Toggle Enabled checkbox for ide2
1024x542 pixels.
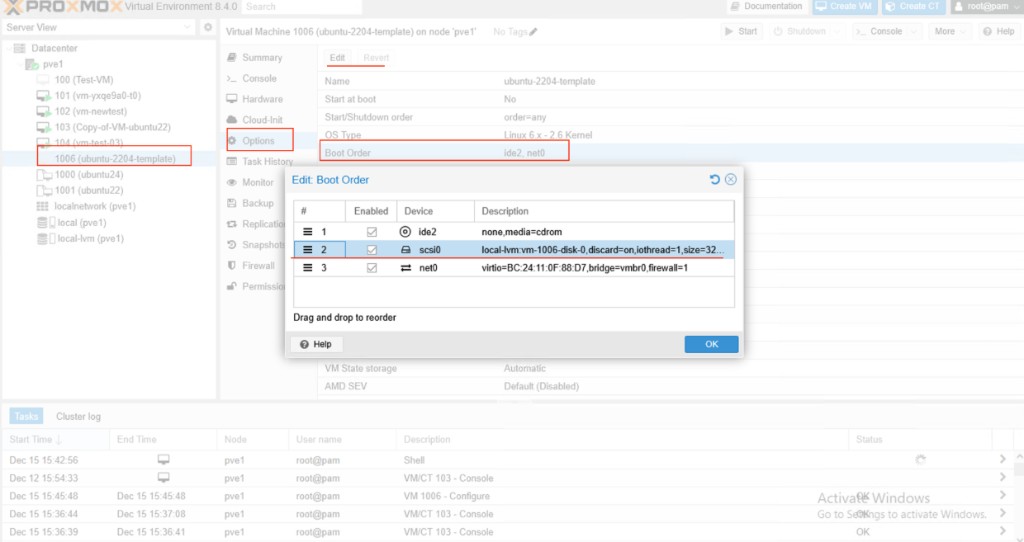click(x=372, y=232)
